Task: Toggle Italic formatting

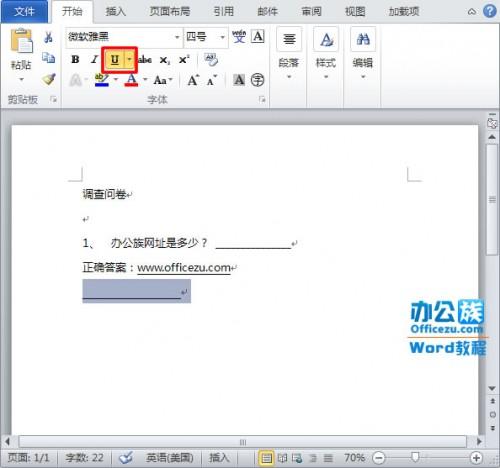Action: pyautogui.click(x=94, y=60)
